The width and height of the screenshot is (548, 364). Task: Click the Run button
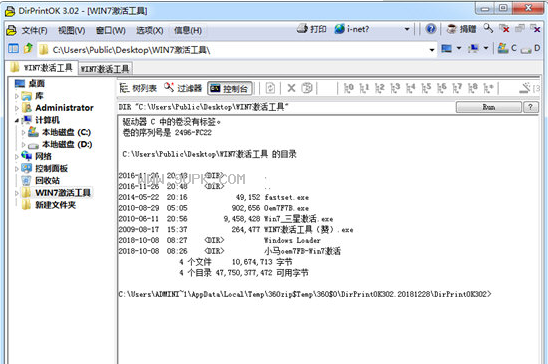pos(489,107)
